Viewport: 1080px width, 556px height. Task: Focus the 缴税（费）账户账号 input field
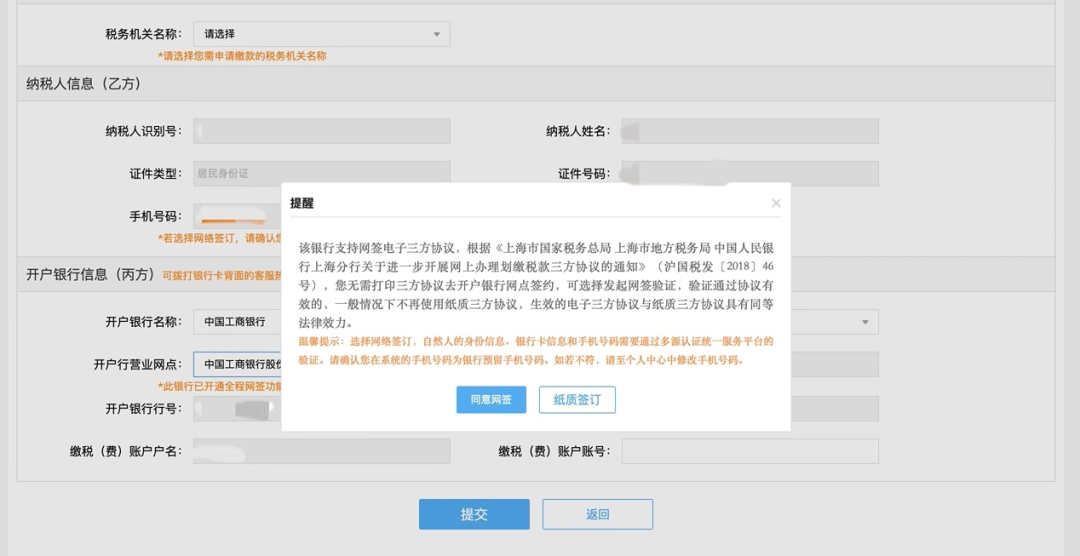750,451
